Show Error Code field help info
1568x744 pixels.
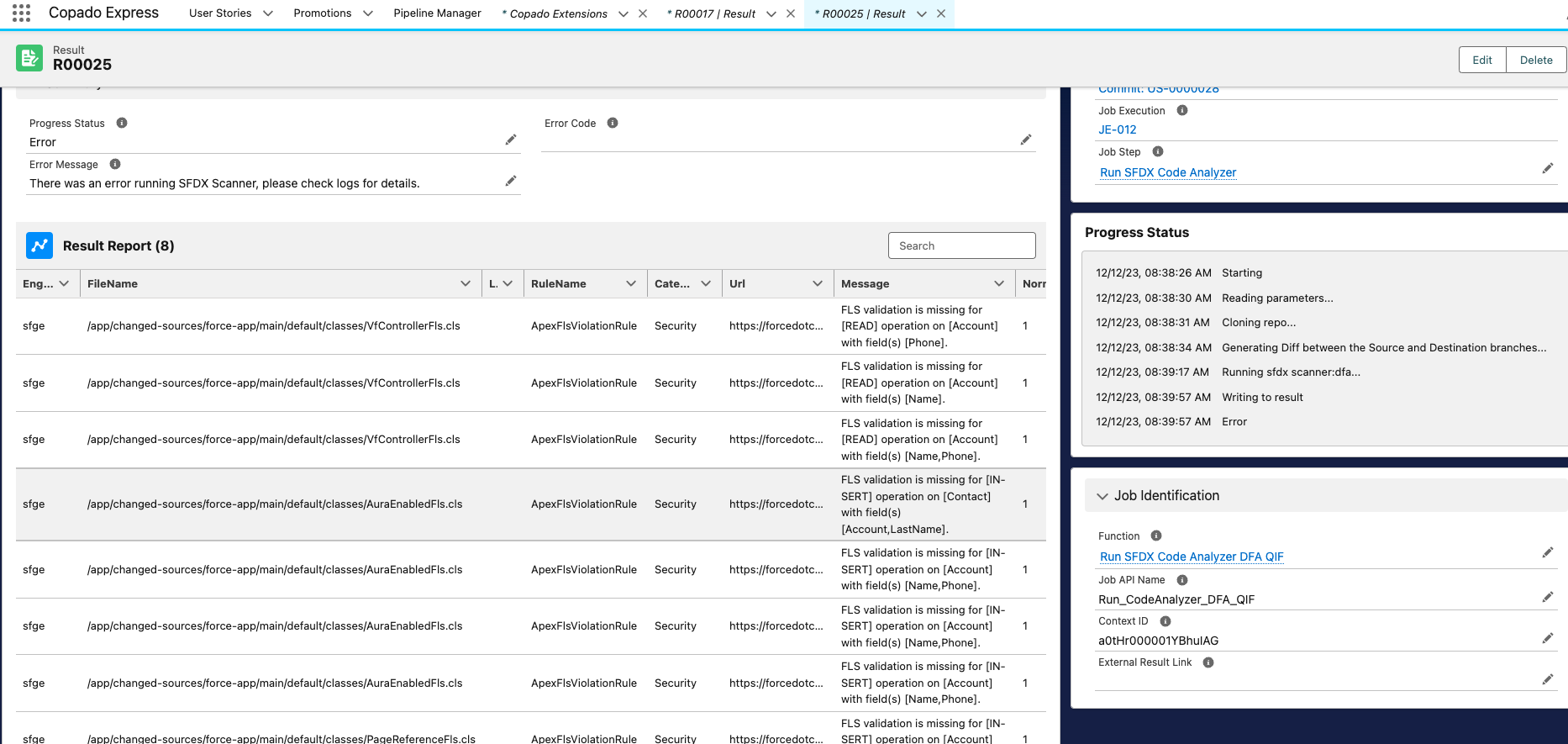click(613, 123)
